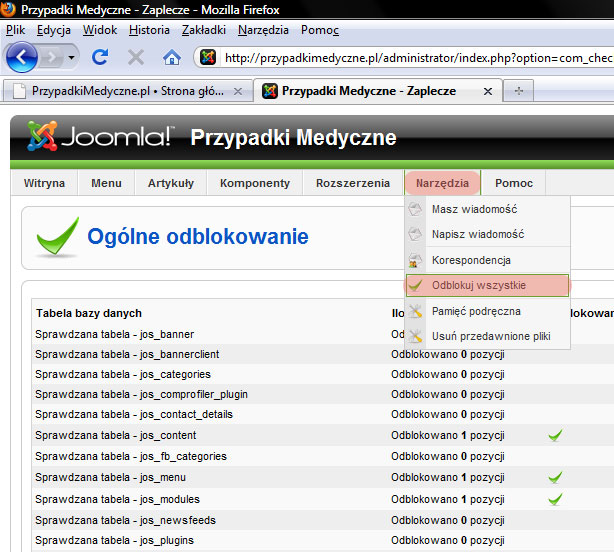Image resolution: width=614 pixels, height=552 pixels.
Task: Click 'Sprawdzana tabela - jos_banner' row text
Action: click(114, 334)
